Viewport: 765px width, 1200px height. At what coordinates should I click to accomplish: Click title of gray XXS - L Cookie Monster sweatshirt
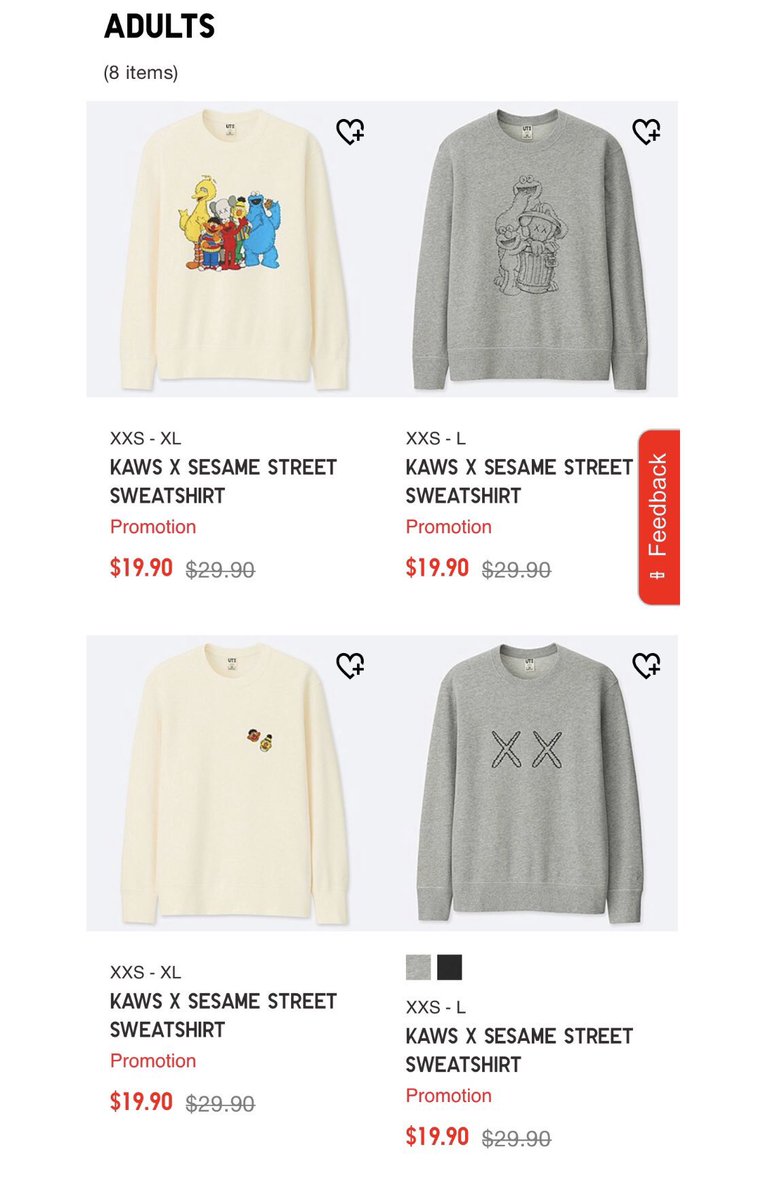519,481
